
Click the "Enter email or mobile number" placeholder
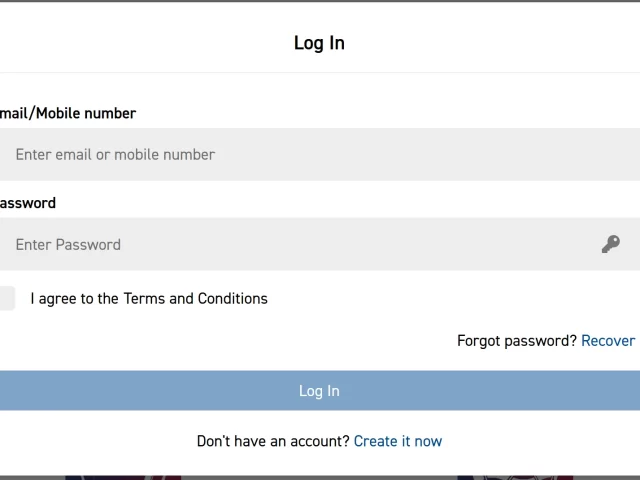click(x=115, y=154)
